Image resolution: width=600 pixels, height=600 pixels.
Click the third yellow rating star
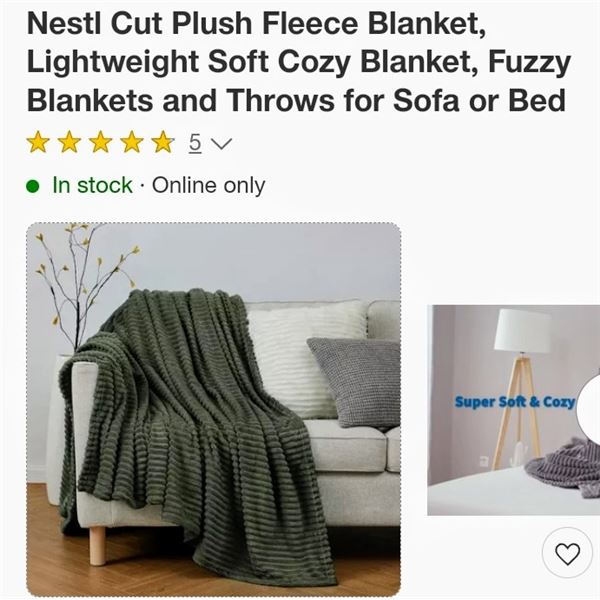(101, 142)
